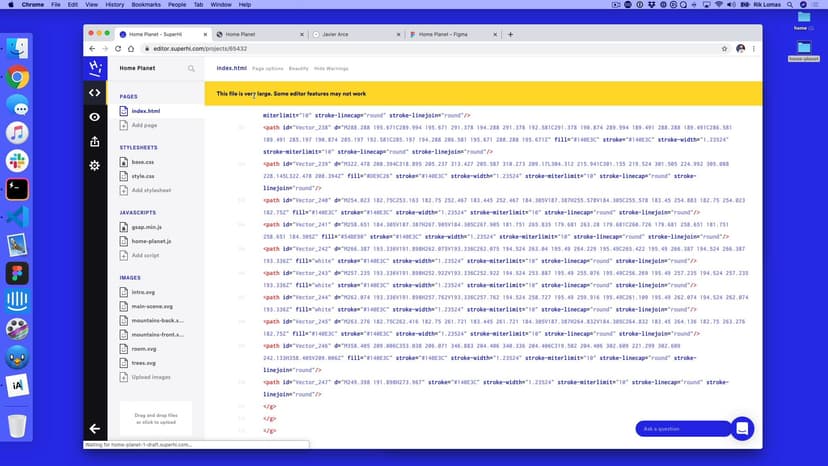Open Figma from the Dock
The height and width of the screenshot is (466, 828).
point(17,272)
